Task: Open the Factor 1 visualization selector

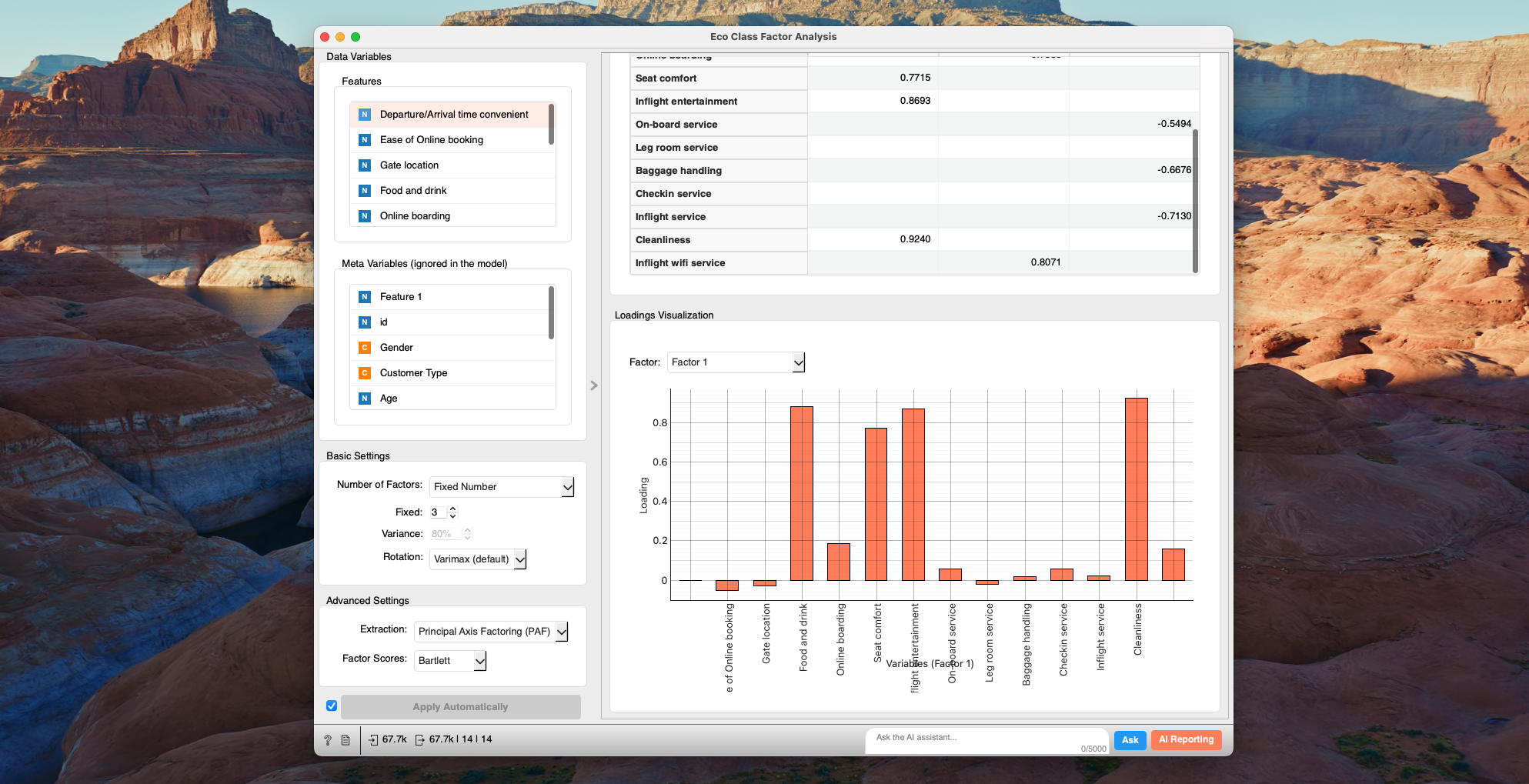Action: (735, 362)
